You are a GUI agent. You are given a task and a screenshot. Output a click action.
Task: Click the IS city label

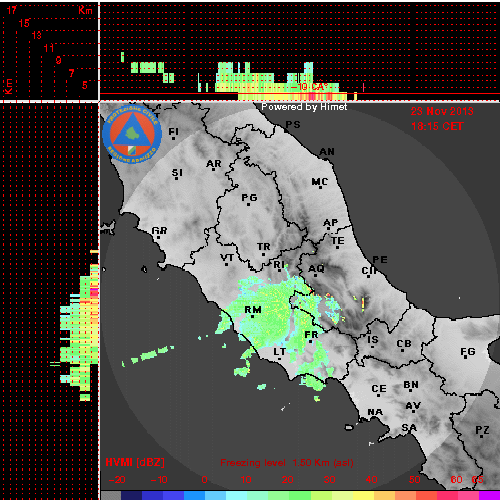coord(373,340)
